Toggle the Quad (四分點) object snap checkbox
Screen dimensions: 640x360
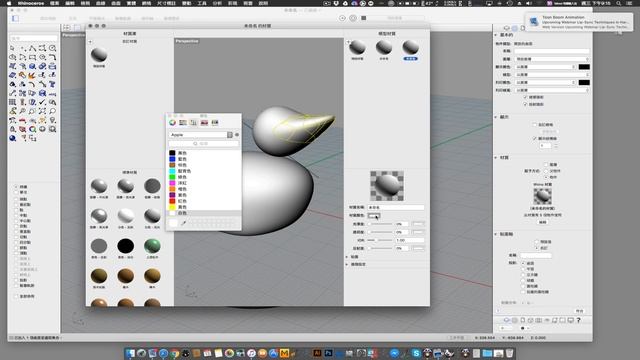[16, 242]
